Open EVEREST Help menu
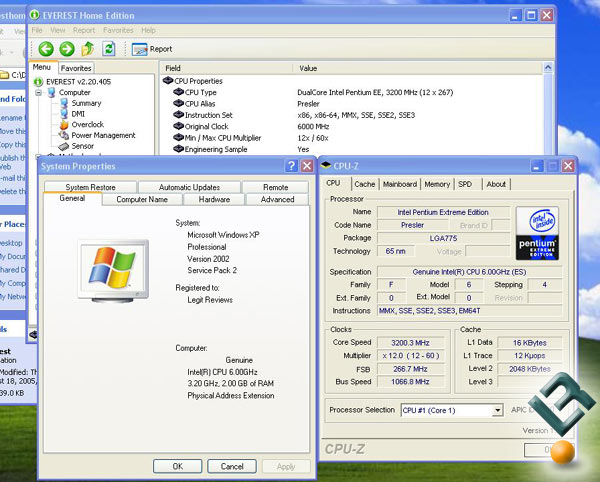This screenshot has width=600, height=482. click(148, 30)
